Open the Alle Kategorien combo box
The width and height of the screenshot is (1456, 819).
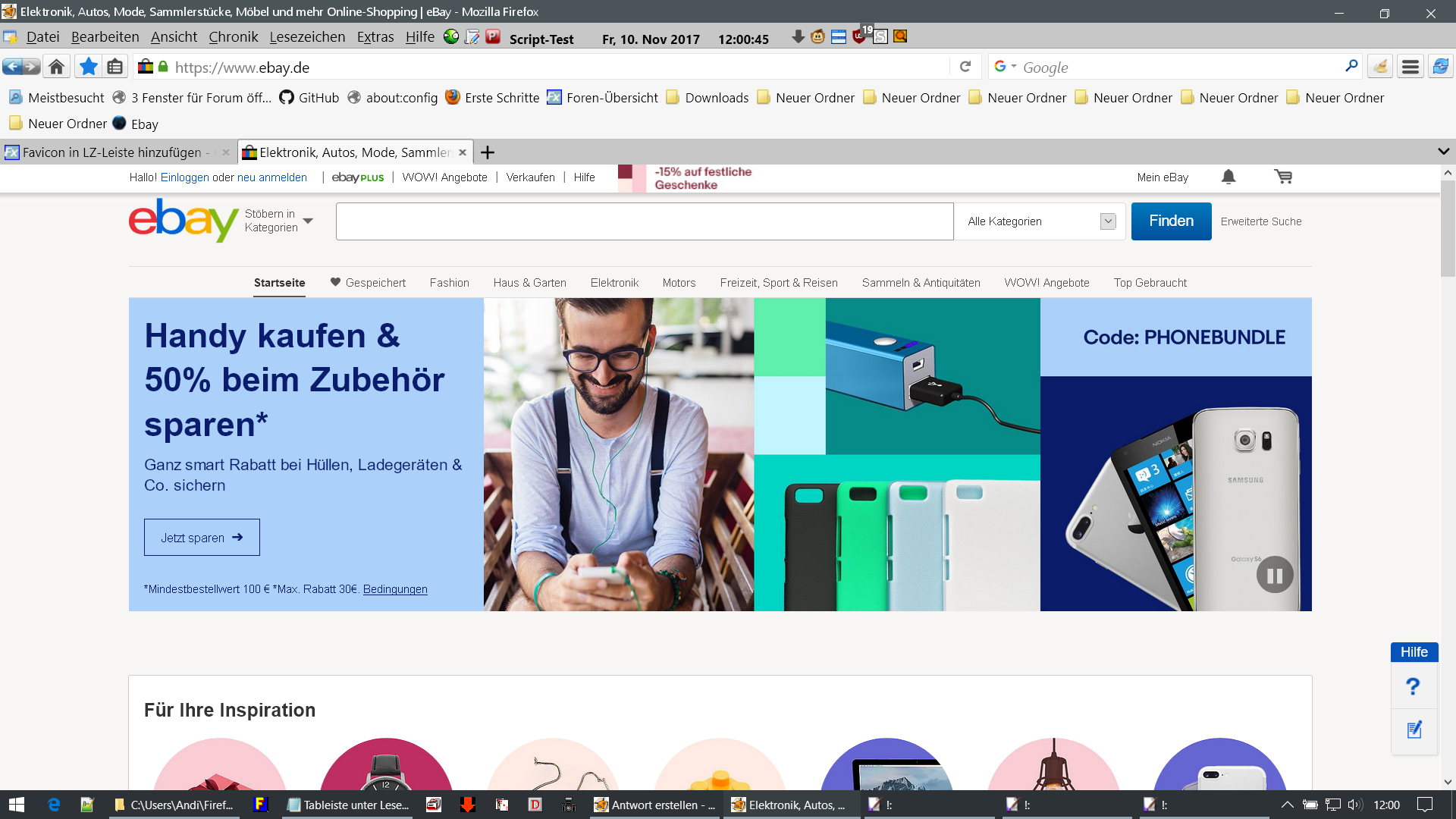[x=1040, y=221]
